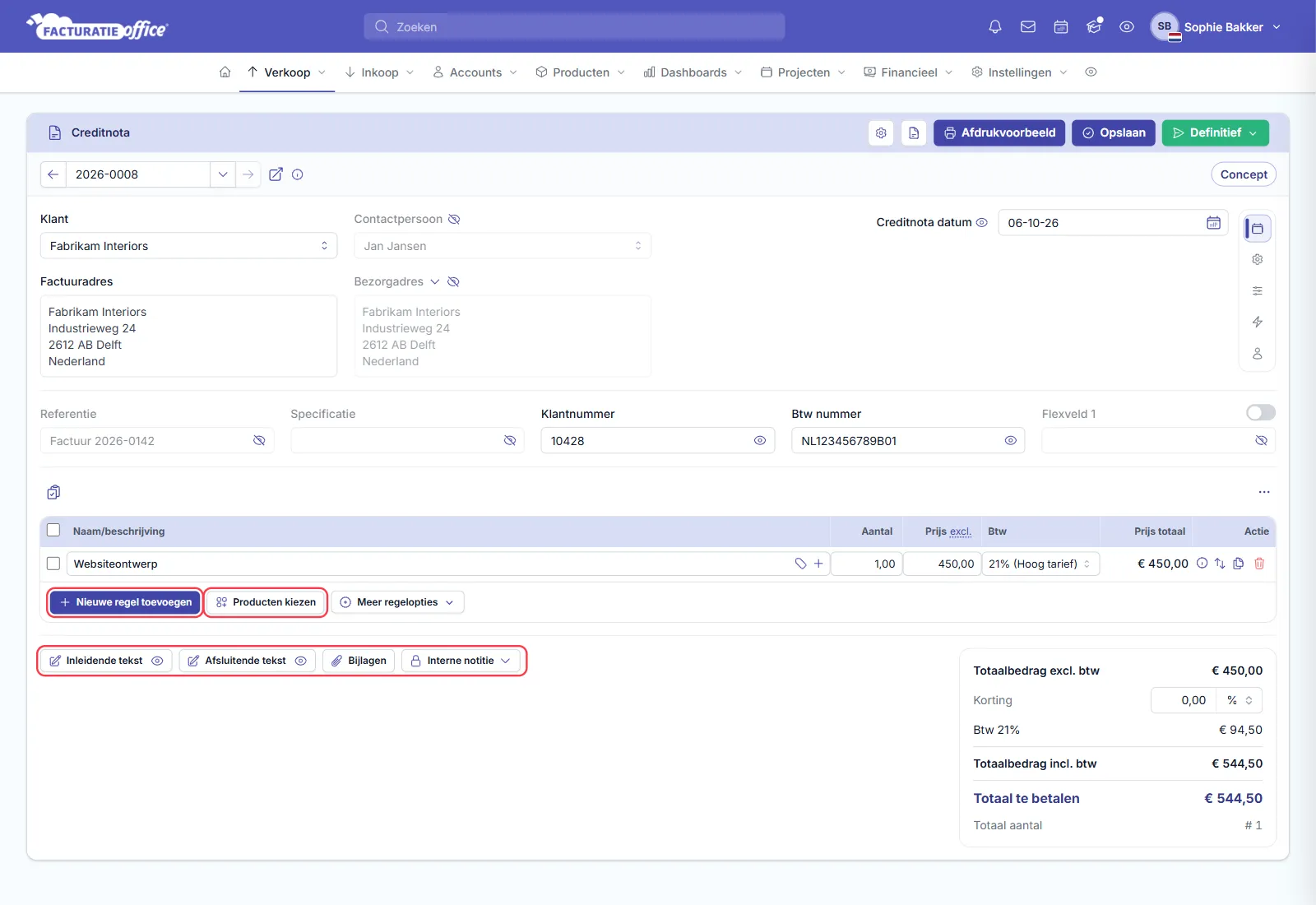Open the three-dots more menu above table

[1264, 492]
